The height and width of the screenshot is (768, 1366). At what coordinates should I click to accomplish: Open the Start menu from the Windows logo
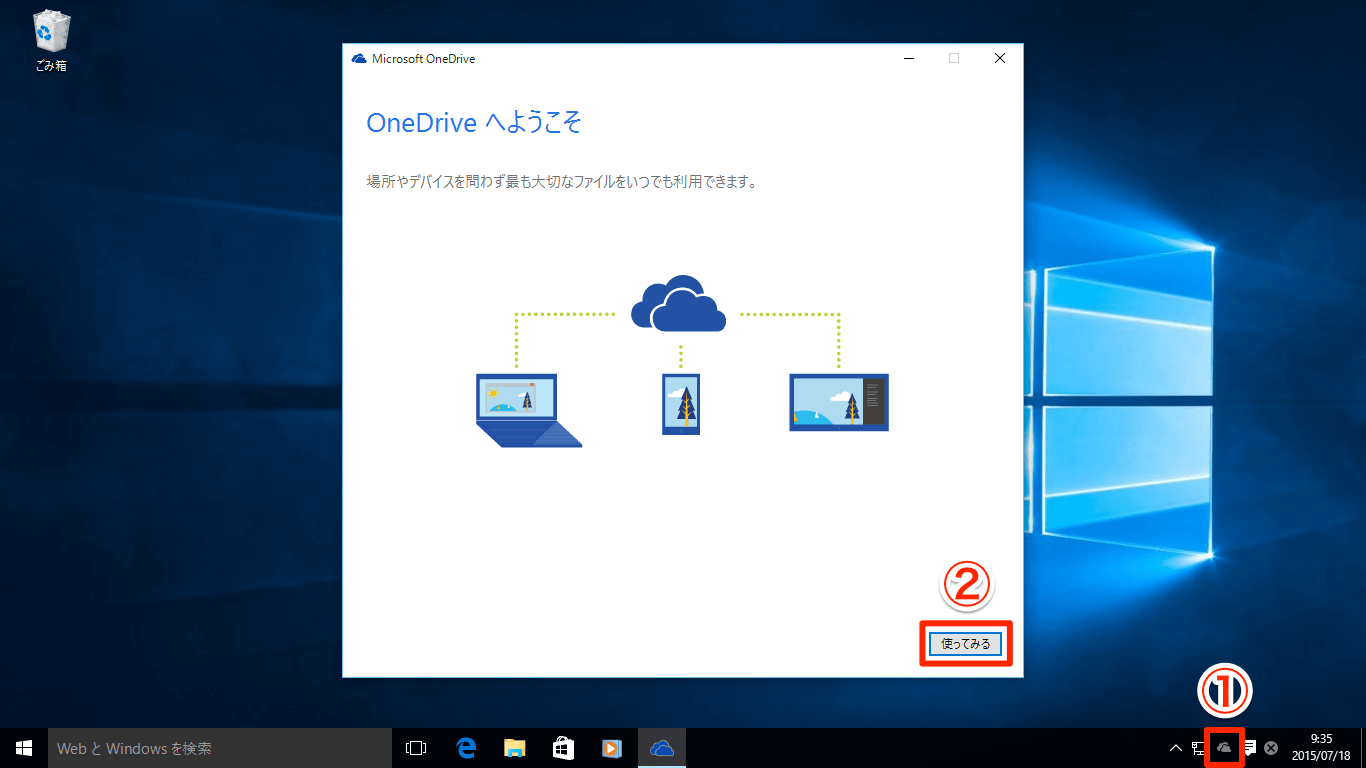pyautogui.click(x=24, y=748)
